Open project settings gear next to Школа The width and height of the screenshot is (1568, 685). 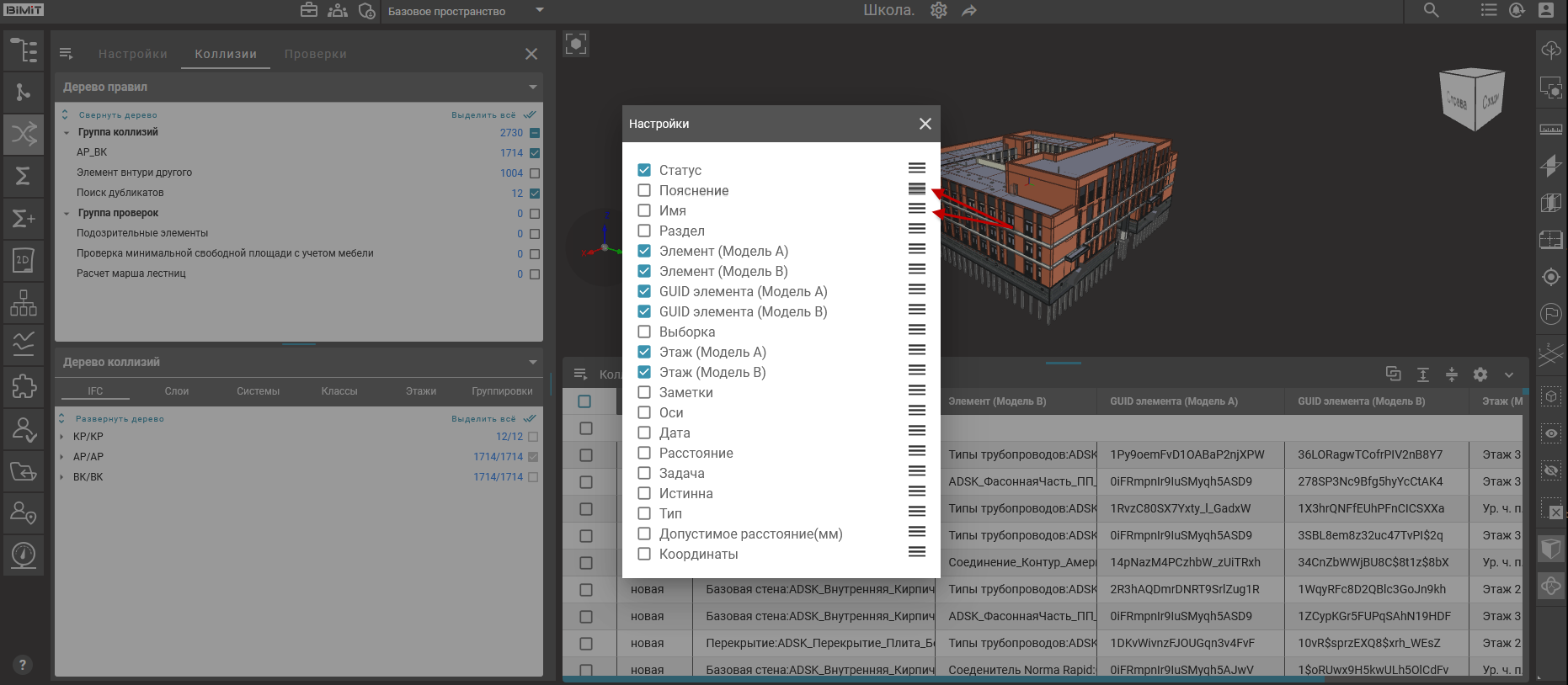pyautogui.click(x=939, y=11)
